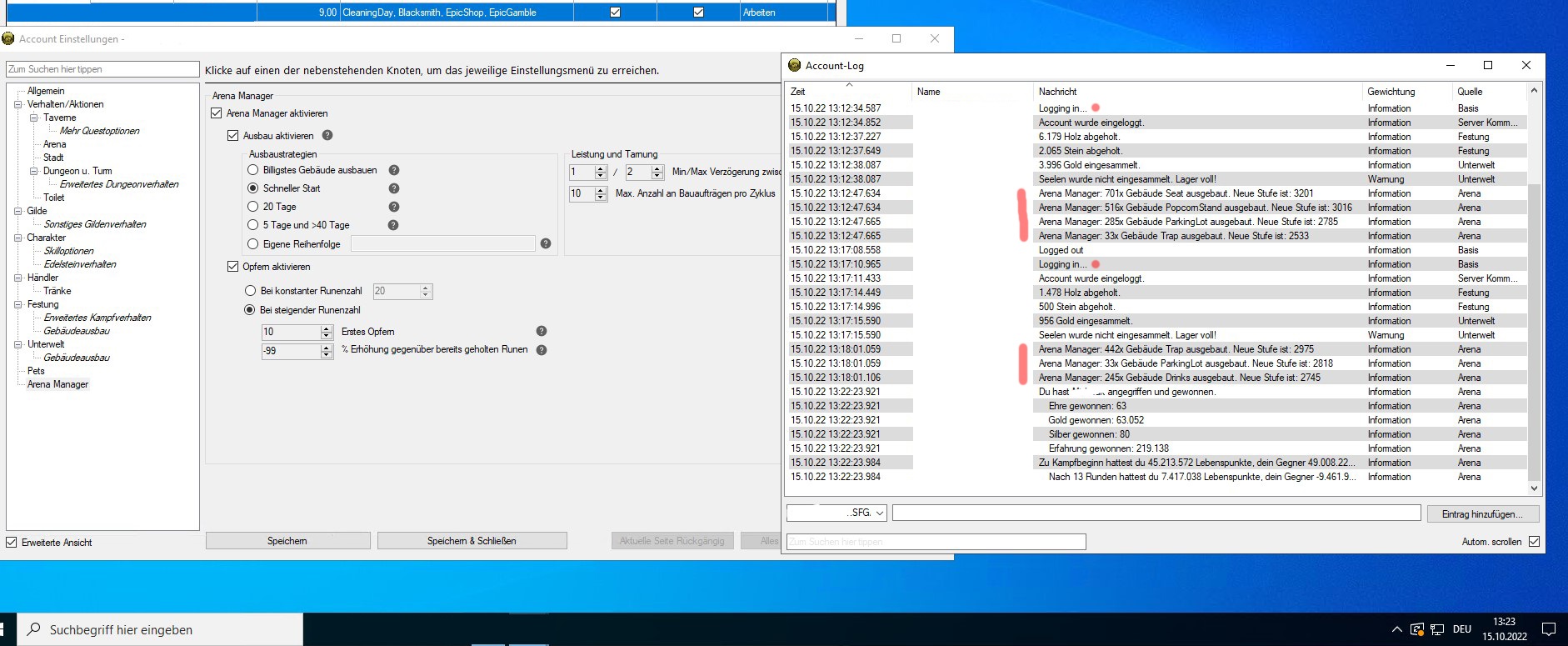This screenshot has width=1568, height=646.
Task: Click Account-Log search field
Action: click(936, 542)
